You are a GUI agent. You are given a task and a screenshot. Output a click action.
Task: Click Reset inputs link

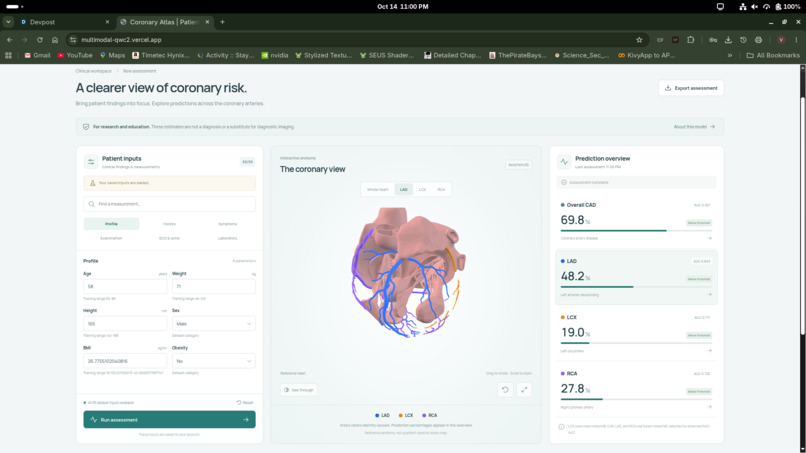tap(245, 403)
